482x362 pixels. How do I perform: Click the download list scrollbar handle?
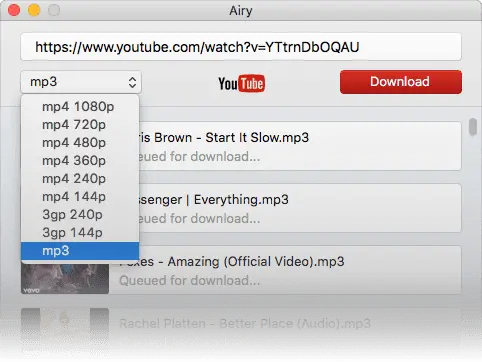click(x=473, y=127)
